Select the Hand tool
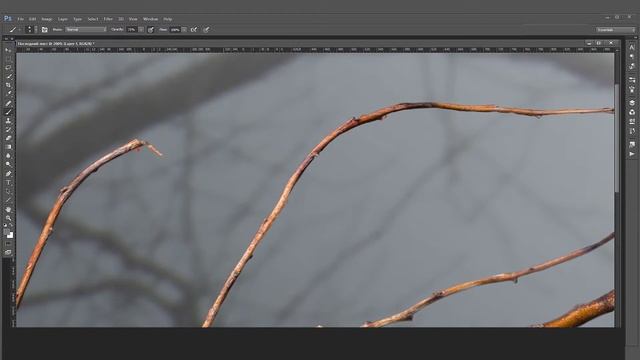This screenshot has height=360, width=640. [x=8, y=209]
